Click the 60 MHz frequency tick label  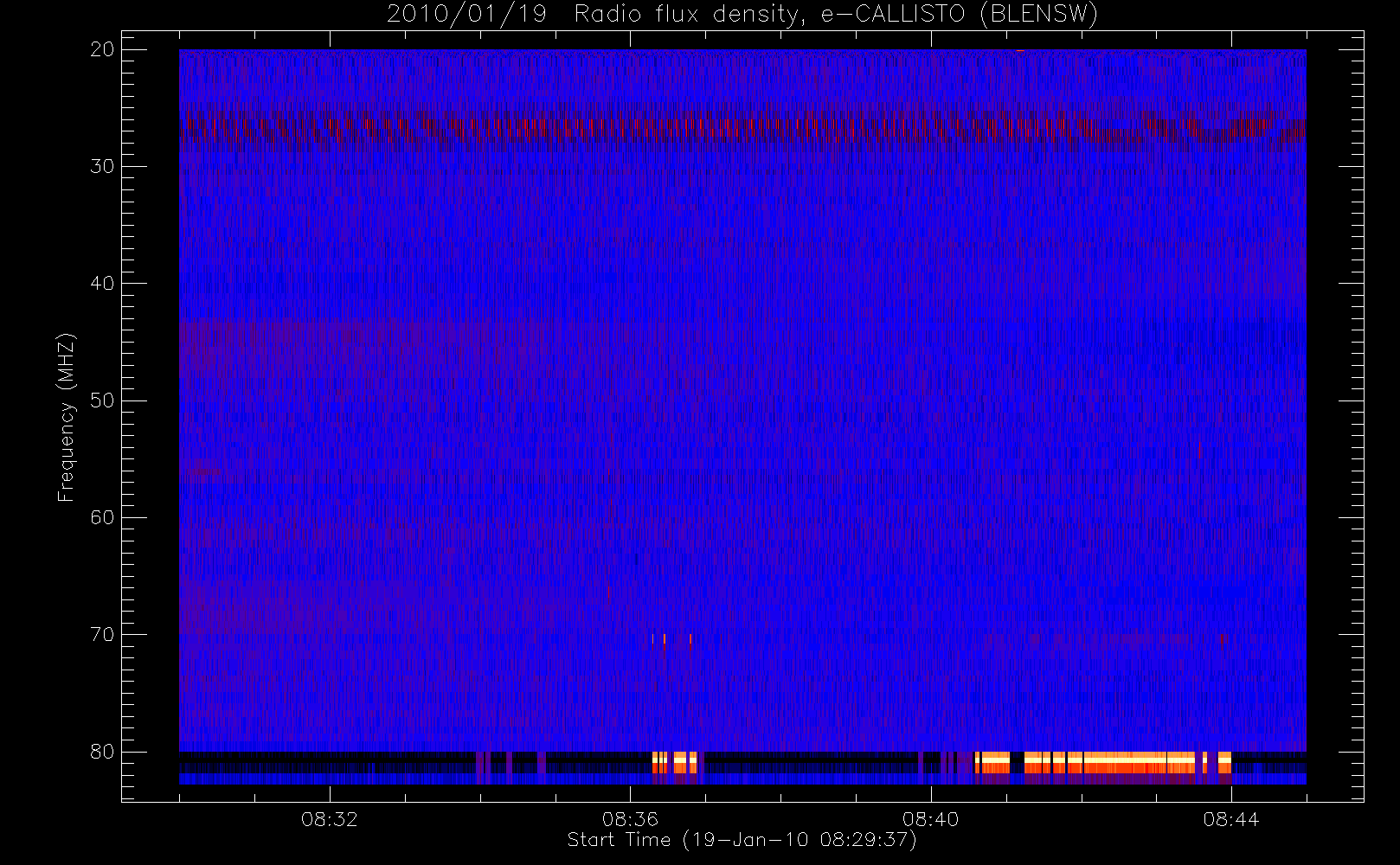[x=102, y=517]
